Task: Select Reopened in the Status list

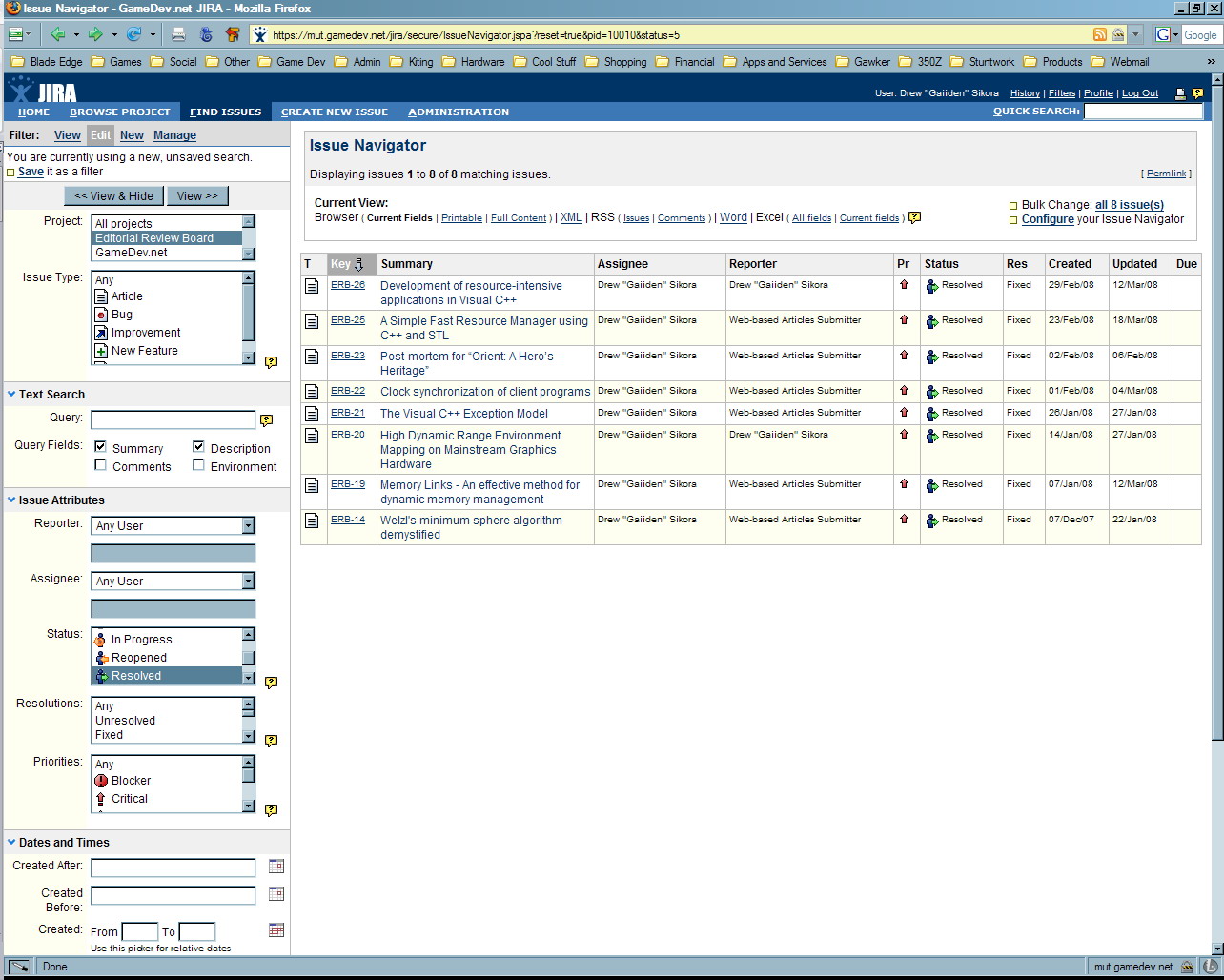Action: 138,658
